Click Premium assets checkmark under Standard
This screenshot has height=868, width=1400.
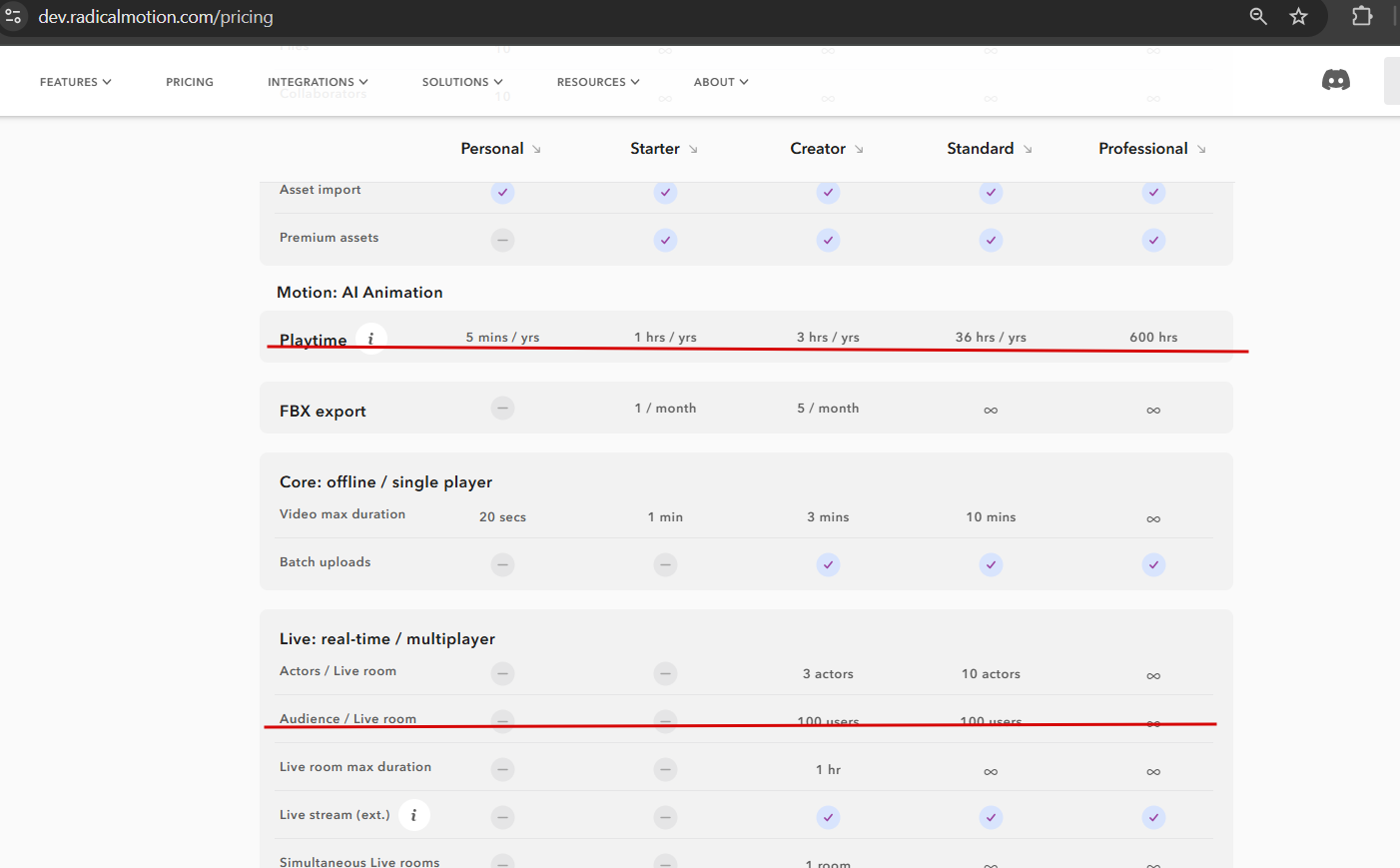991,240
